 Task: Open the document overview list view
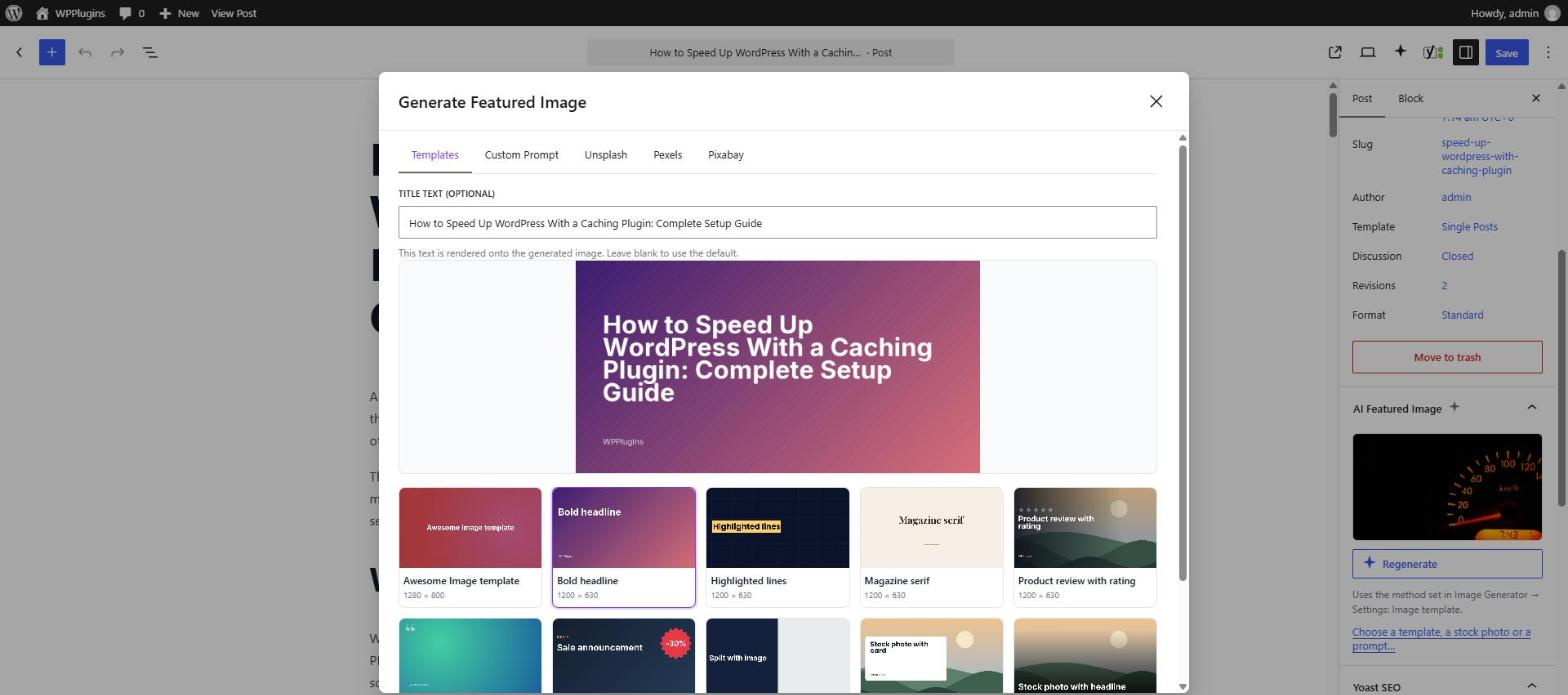pyautogui.click(x=150, y=52)
